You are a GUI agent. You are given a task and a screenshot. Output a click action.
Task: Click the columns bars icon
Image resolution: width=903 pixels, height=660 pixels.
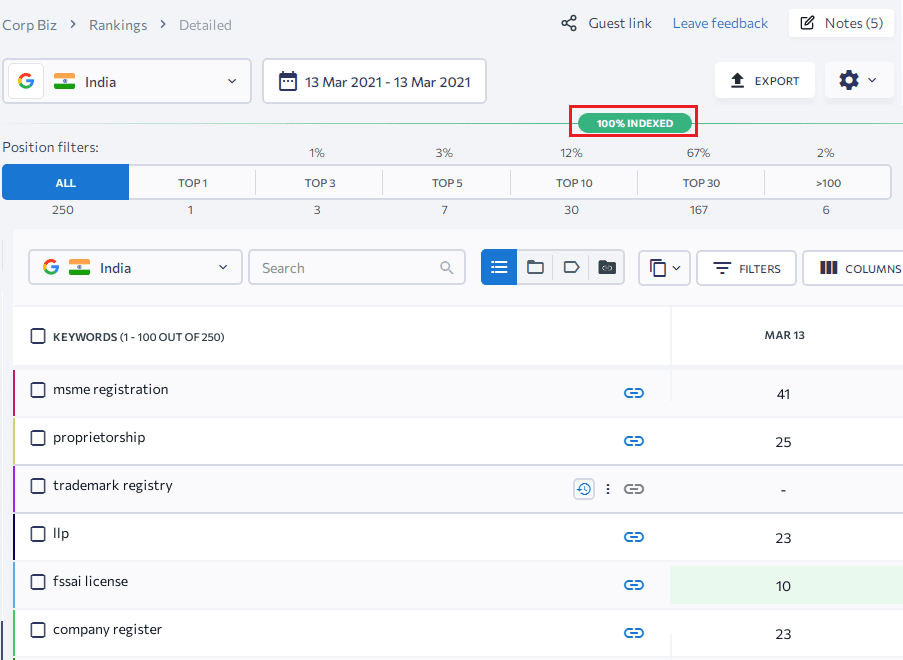pyautogui.click(x=828, y=267)
